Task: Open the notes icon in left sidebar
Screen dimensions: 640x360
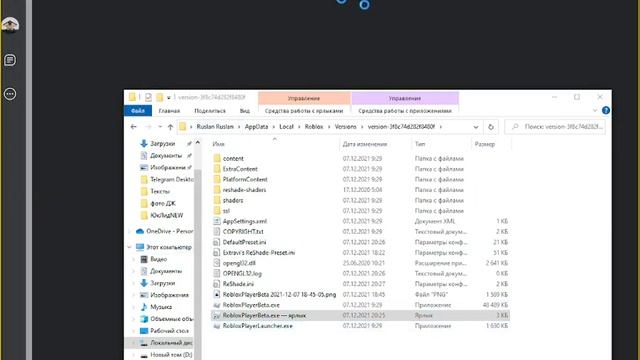Action: click(x=10, y=60)
